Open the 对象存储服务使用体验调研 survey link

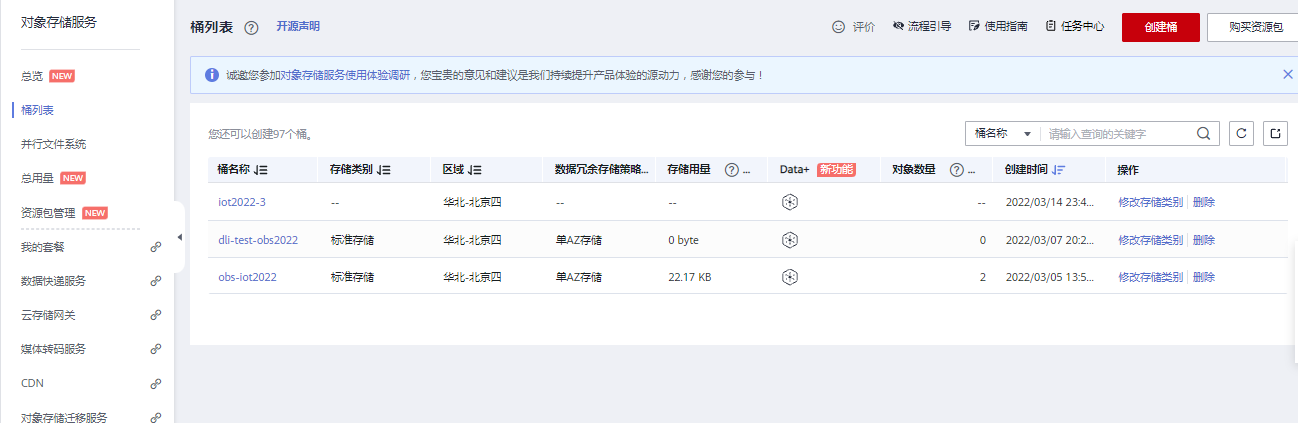(x=345, y=75)
